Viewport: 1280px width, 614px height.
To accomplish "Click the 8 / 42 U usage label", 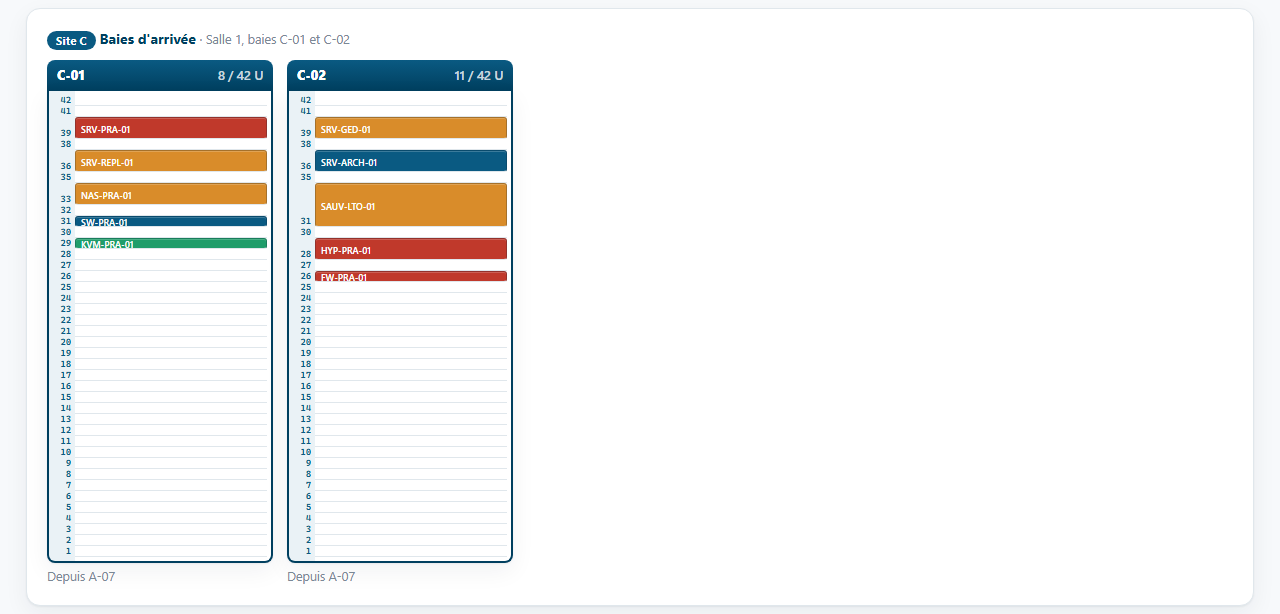I will pos(241,76).
